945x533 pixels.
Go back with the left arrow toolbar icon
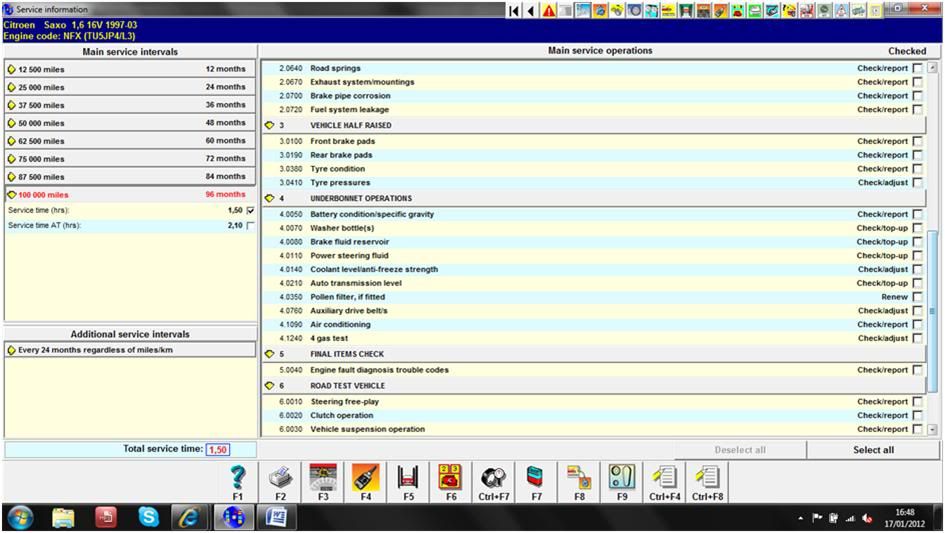[x=531, y=10]
